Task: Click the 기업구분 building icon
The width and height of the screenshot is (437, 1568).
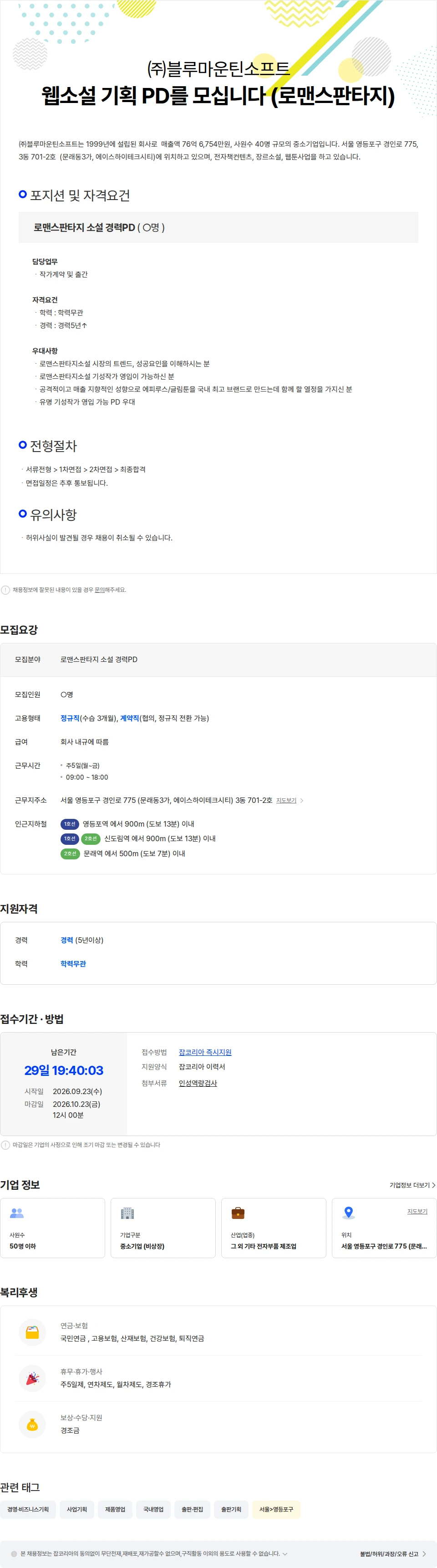Action: pyautogui.click(x=127, y=1213)
